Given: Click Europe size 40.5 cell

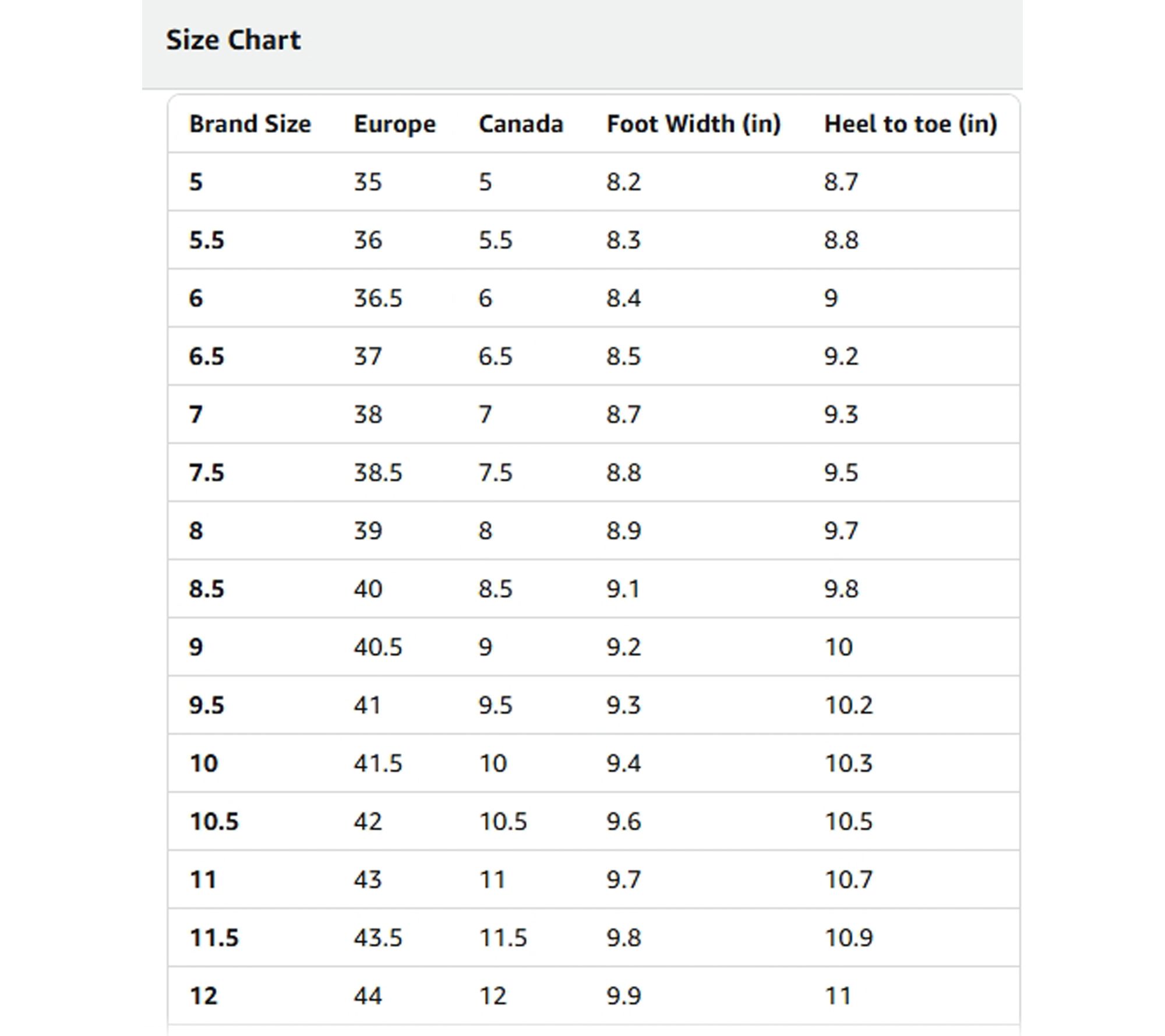Looking at the screenshot, I should [x=377, y=647].
